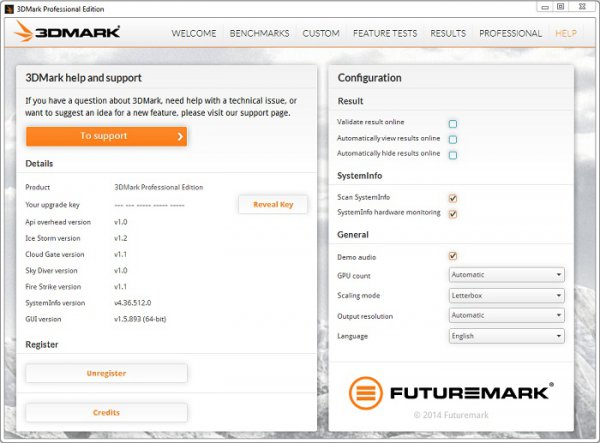Open the Welcome tab
The image size is (600, 443).
tap(194, 34)
